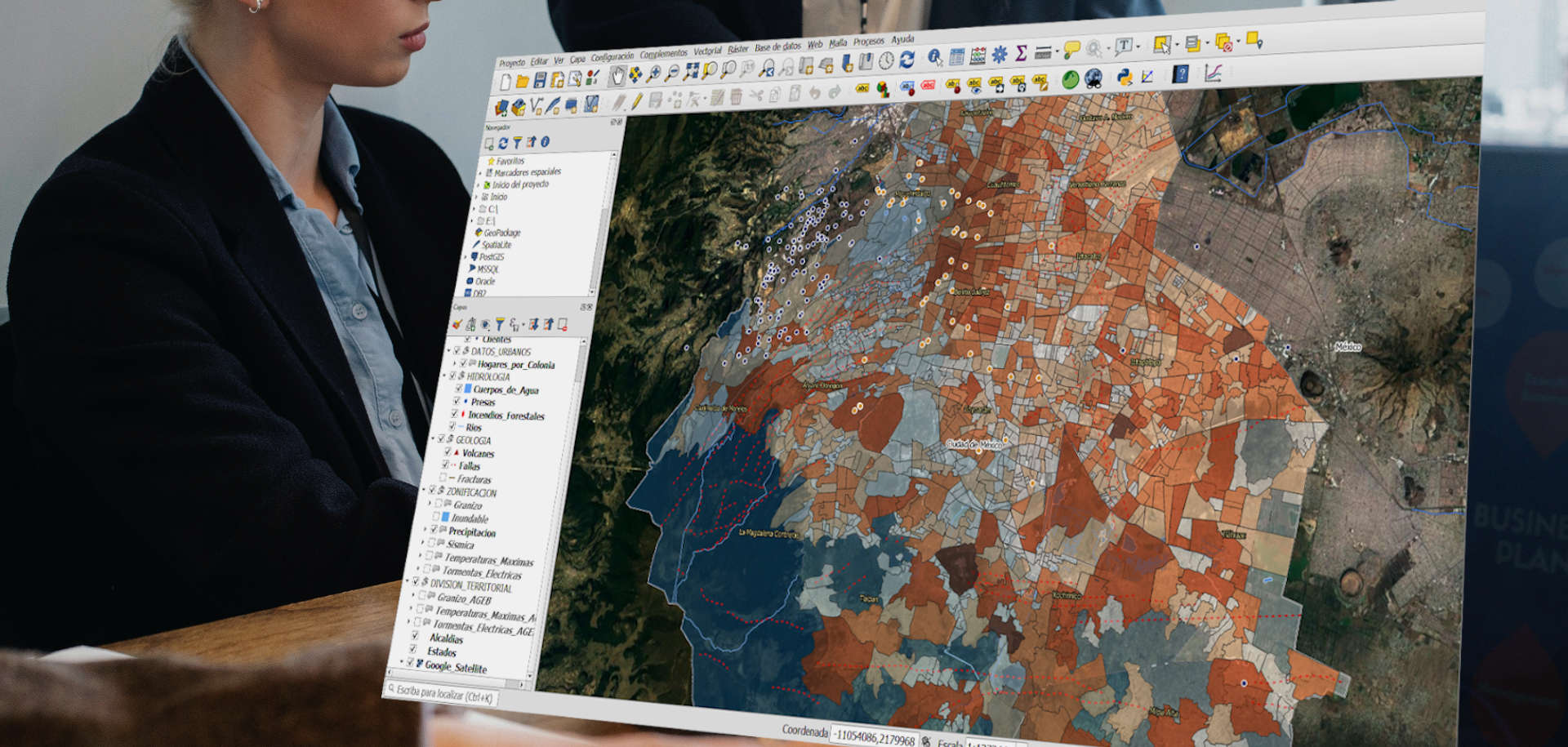Click the Map Tips speech bubble icon
This screenshot has width=1568, height=747.
(x=1071, y=49)
